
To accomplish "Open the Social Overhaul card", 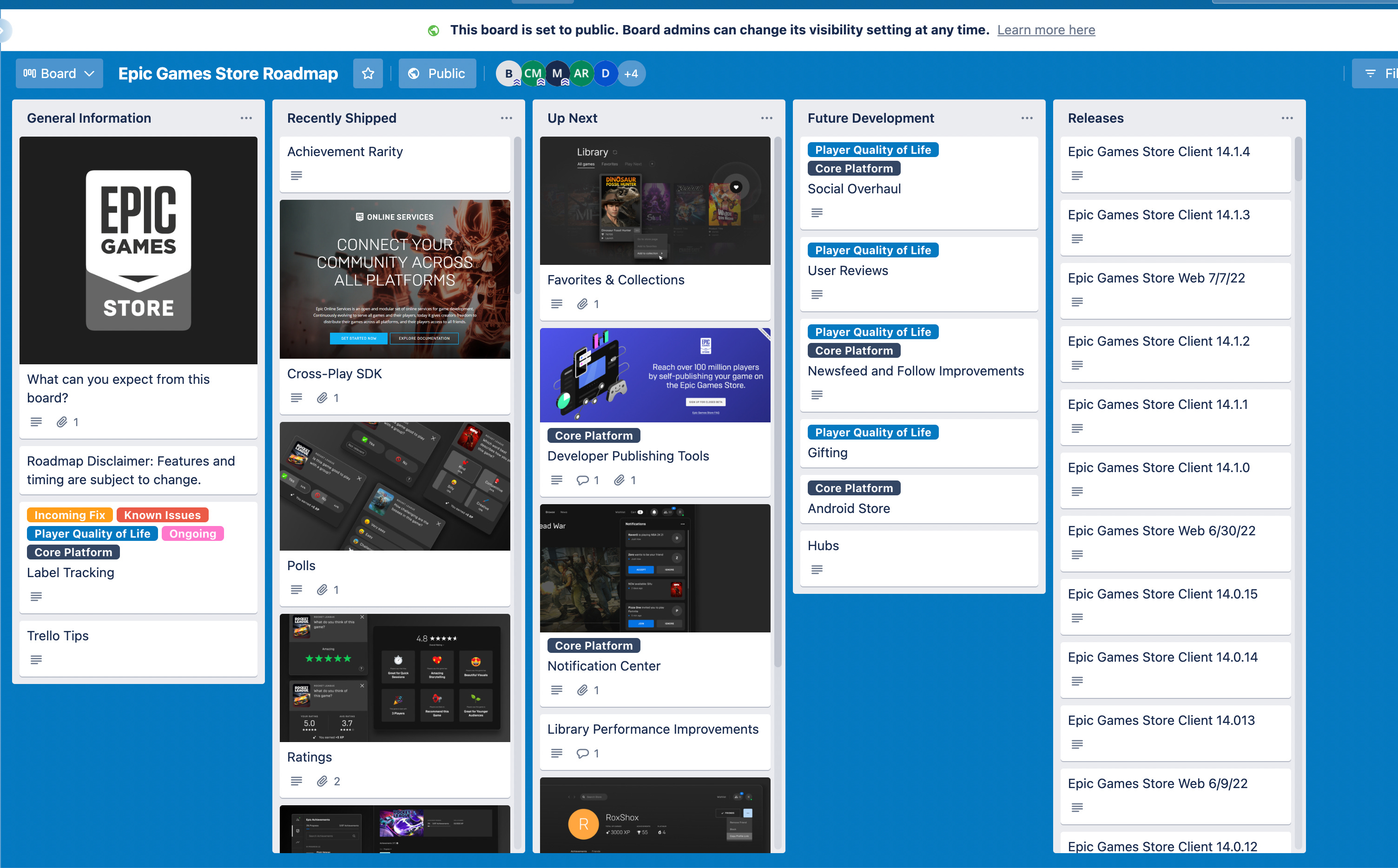I will coord(919,183).
